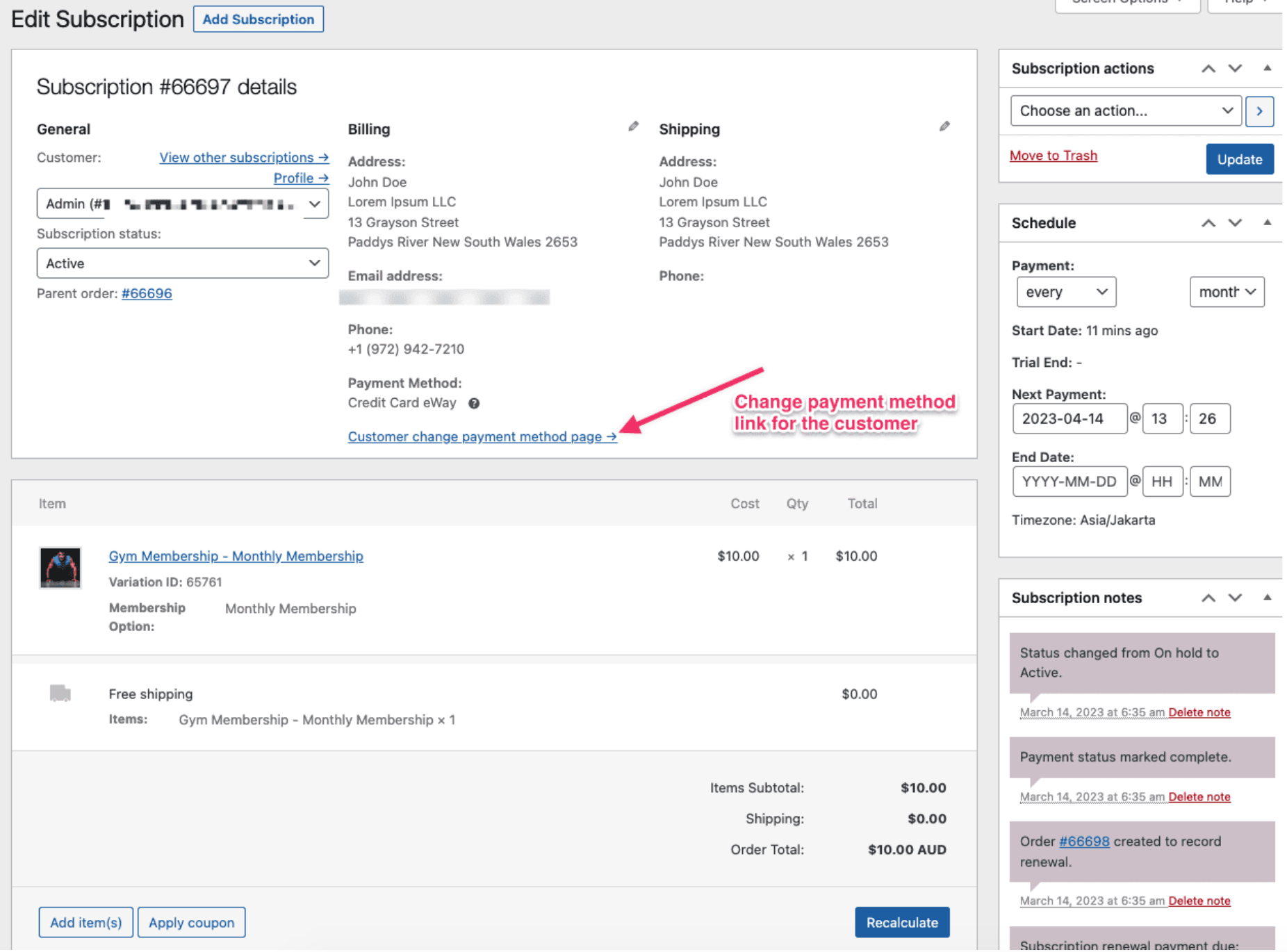Move the Schedule panel down
The image size is (1287, 952).
1235,223
